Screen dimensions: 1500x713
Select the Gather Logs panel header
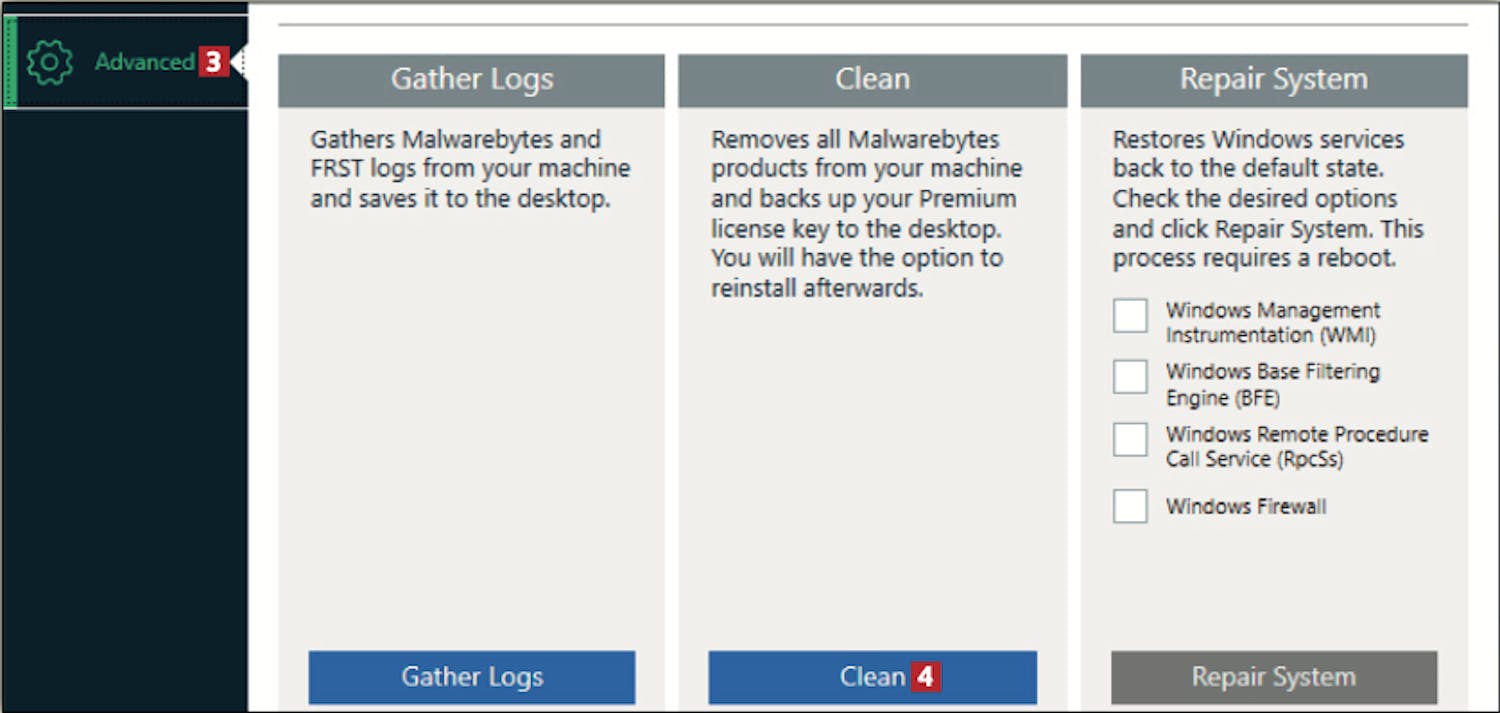471,80
